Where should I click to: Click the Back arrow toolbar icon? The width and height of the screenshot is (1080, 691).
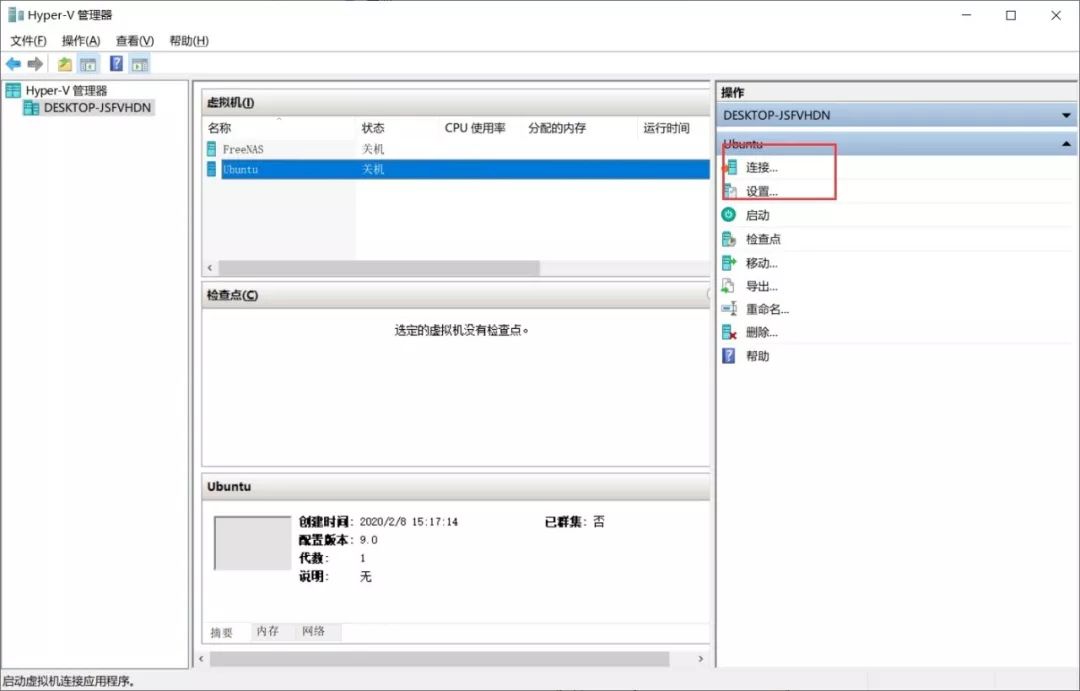click(13, 64)
